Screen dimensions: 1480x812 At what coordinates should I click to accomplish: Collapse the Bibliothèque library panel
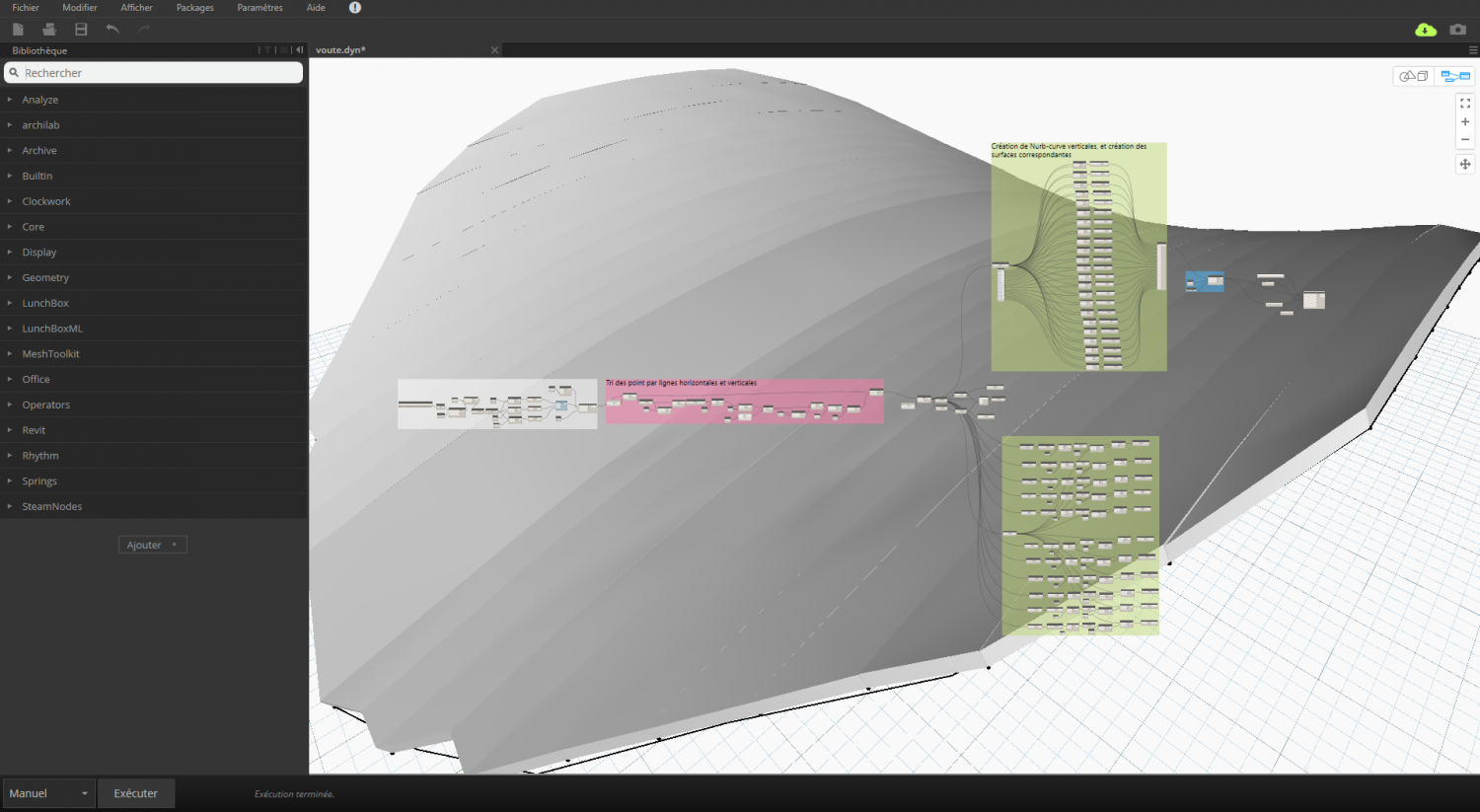[299, 50]
